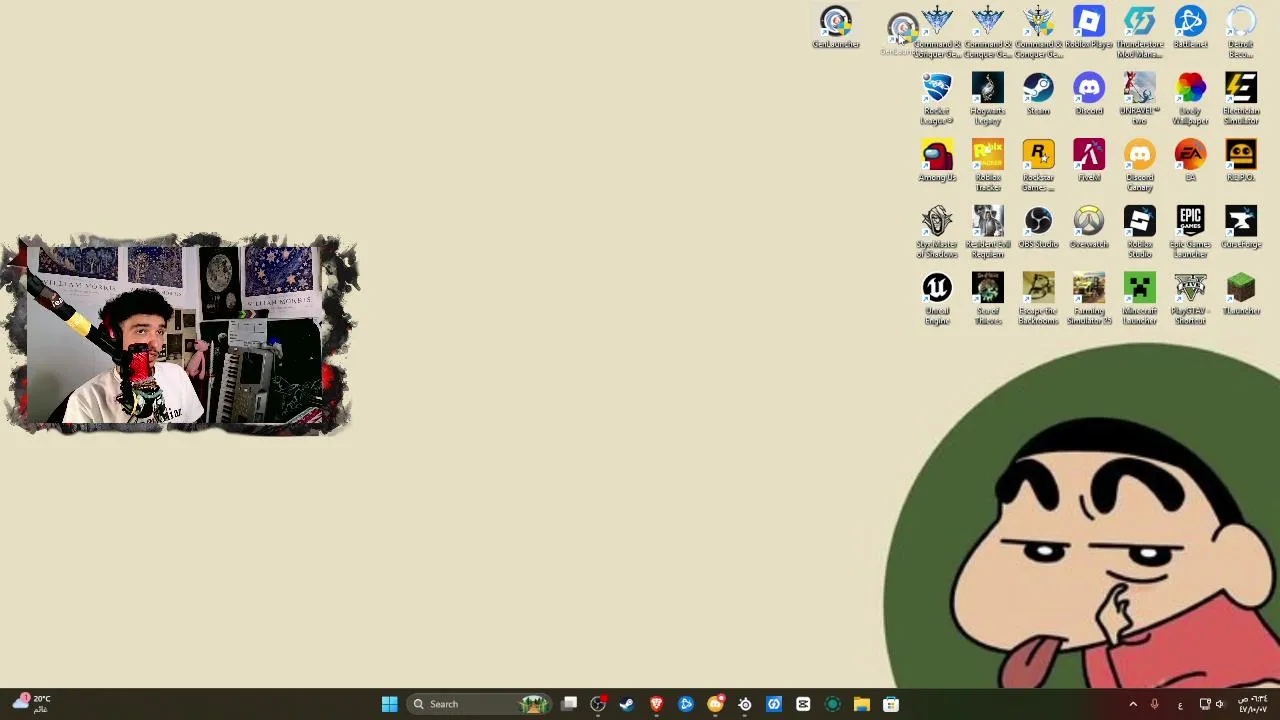Open the orange Discord Canary desktop icon
Viewport: 1280px width, 720px height.
point(1140,165)
